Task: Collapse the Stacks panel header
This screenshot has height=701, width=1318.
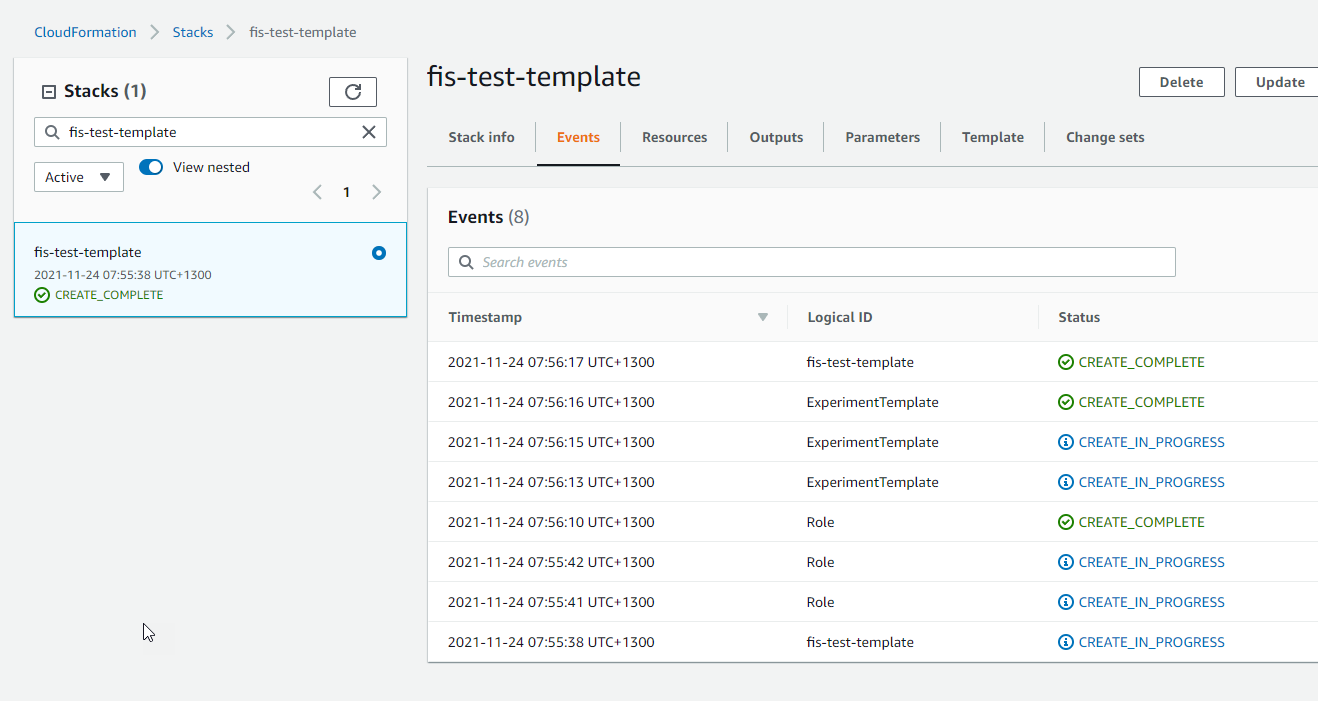Action: 48,92
